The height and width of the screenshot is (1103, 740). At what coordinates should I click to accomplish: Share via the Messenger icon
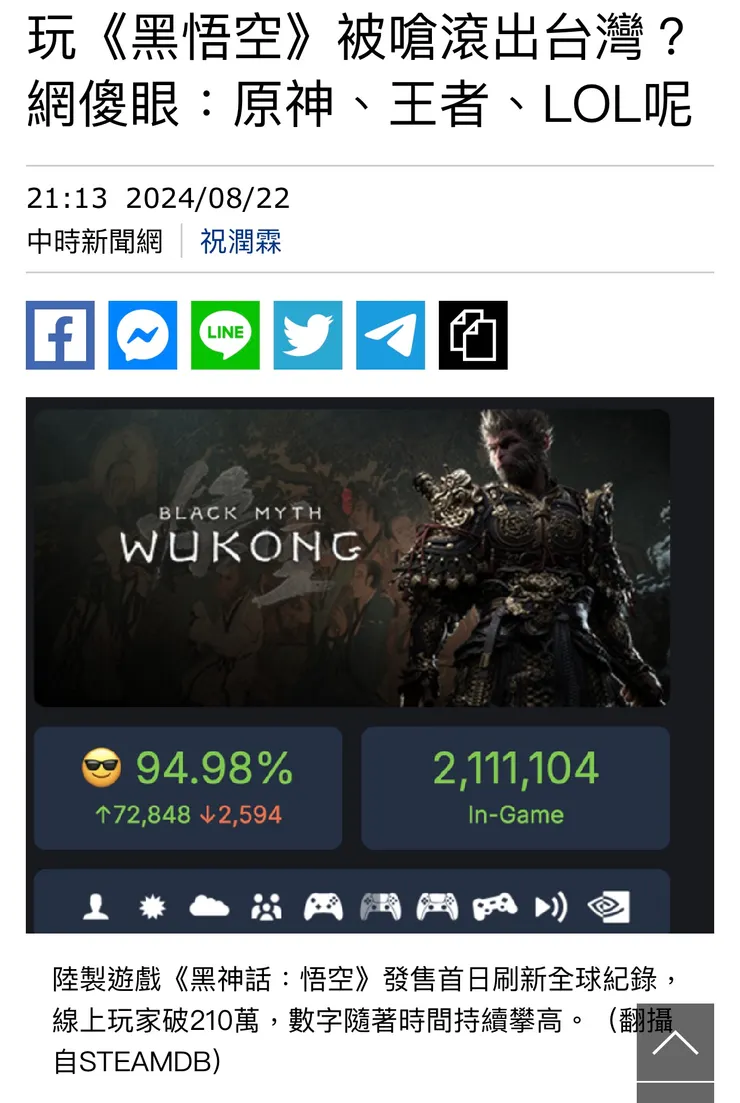click(143, 336)
